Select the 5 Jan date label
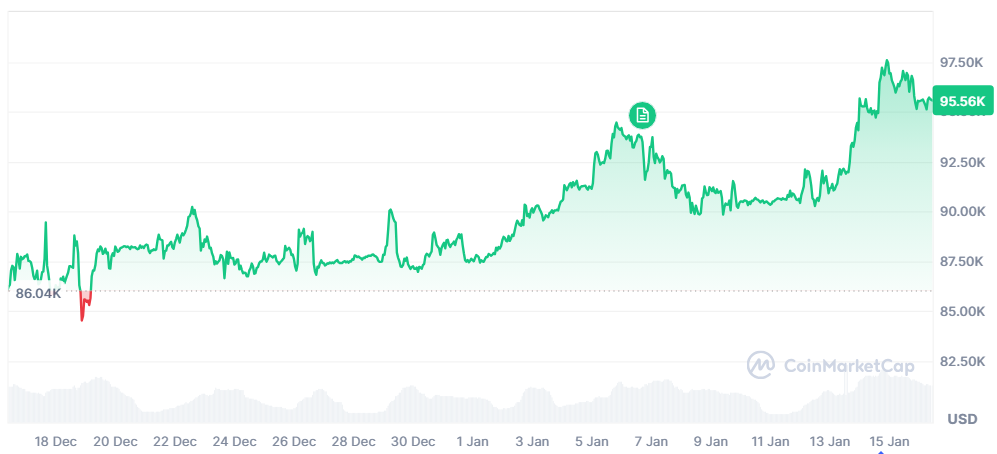The height and width of the screenshot is (454, 997). [592, 441]
